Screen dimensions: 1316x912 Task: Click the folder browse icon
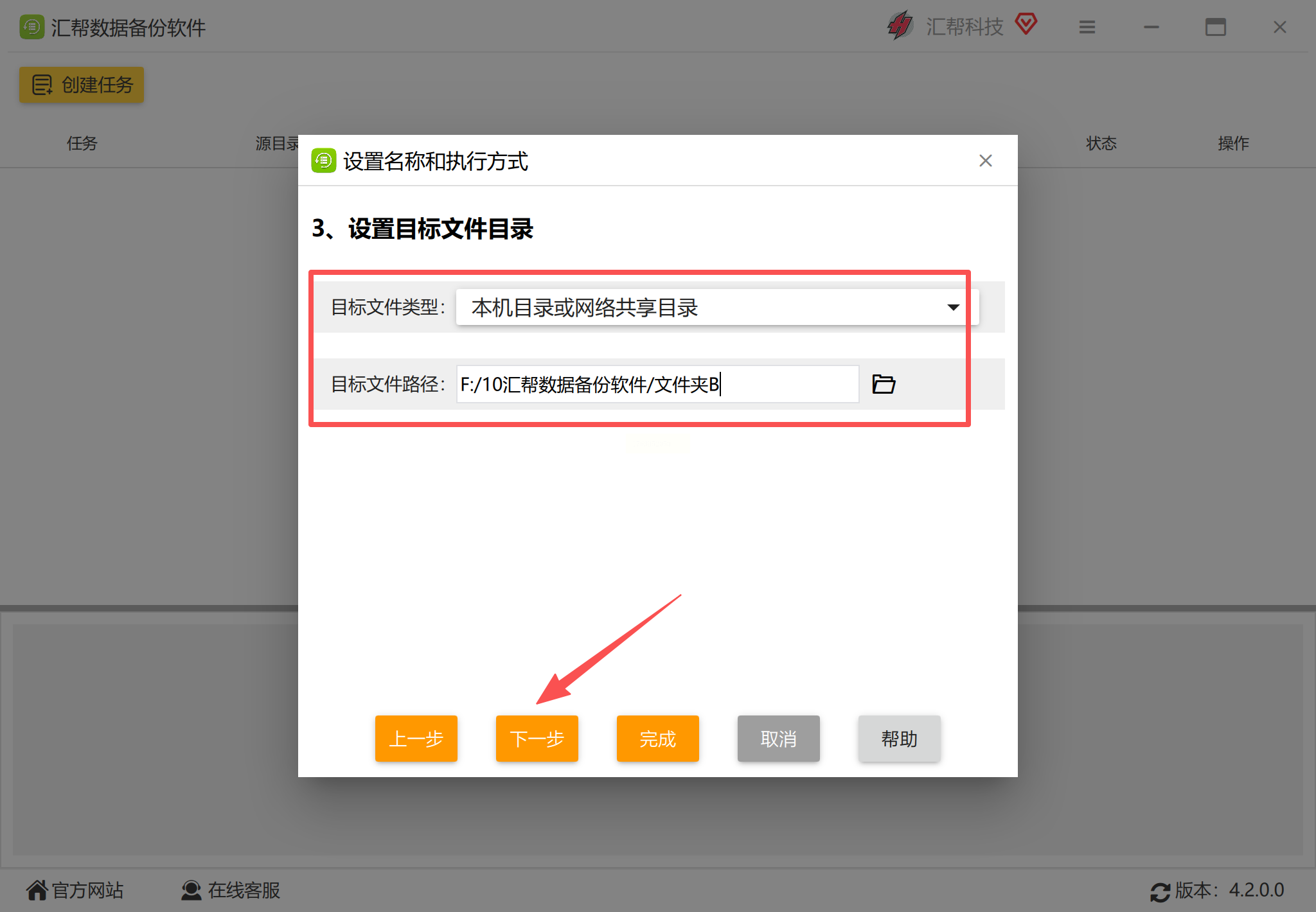[884, 384]
